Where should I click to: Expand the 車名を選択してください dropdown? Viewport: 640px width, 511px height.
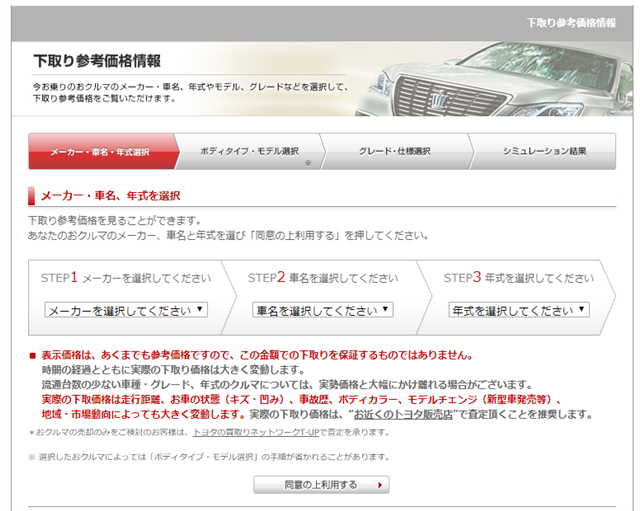pos(327,310)
